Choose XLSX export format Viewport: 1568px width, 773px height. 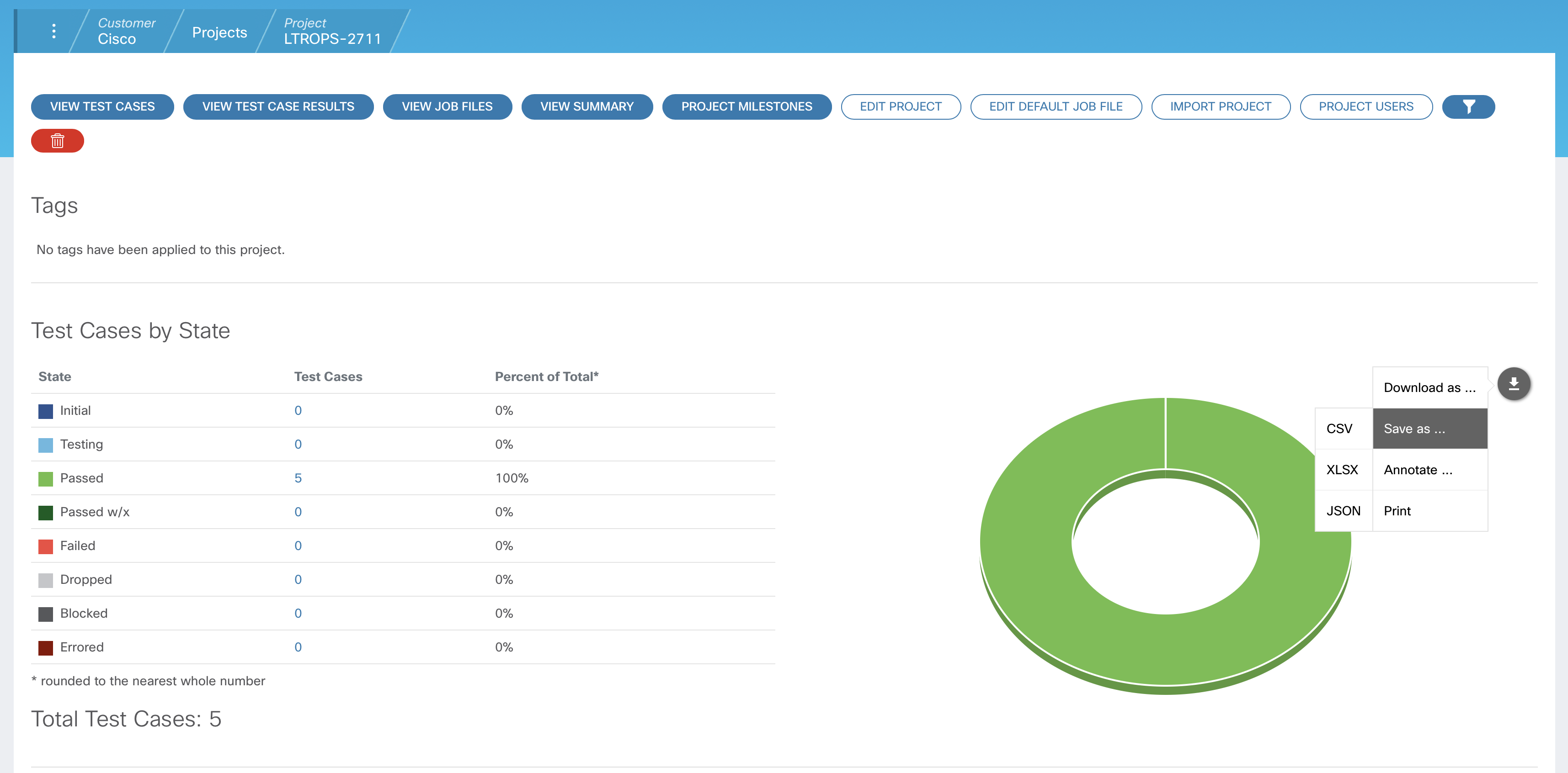[1342, 470]
